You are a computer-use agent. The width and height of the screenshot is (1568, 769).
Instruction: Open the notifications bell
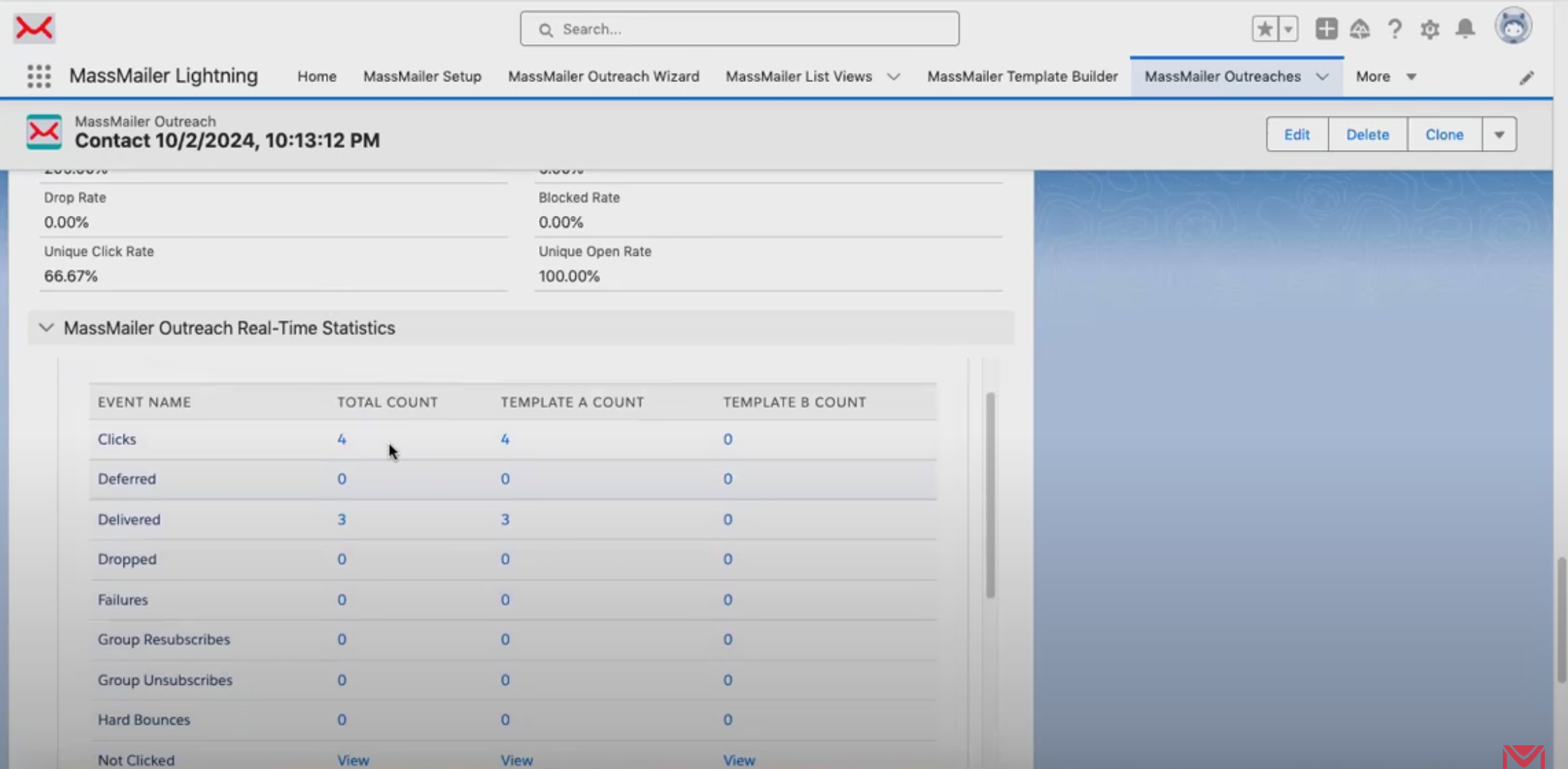(1465, 29)
